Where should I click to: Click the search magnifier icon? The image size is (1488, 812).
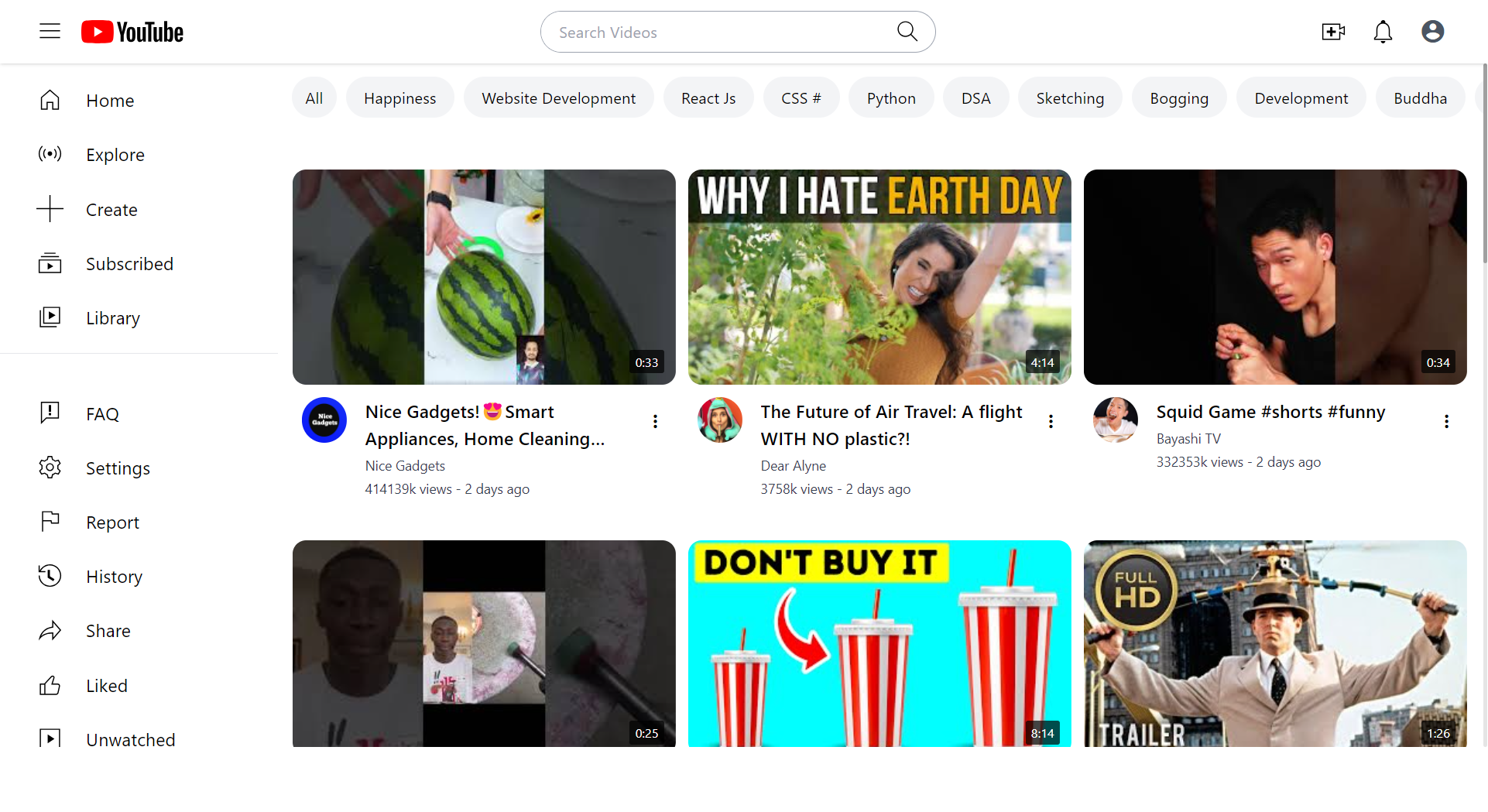[907, 32]
